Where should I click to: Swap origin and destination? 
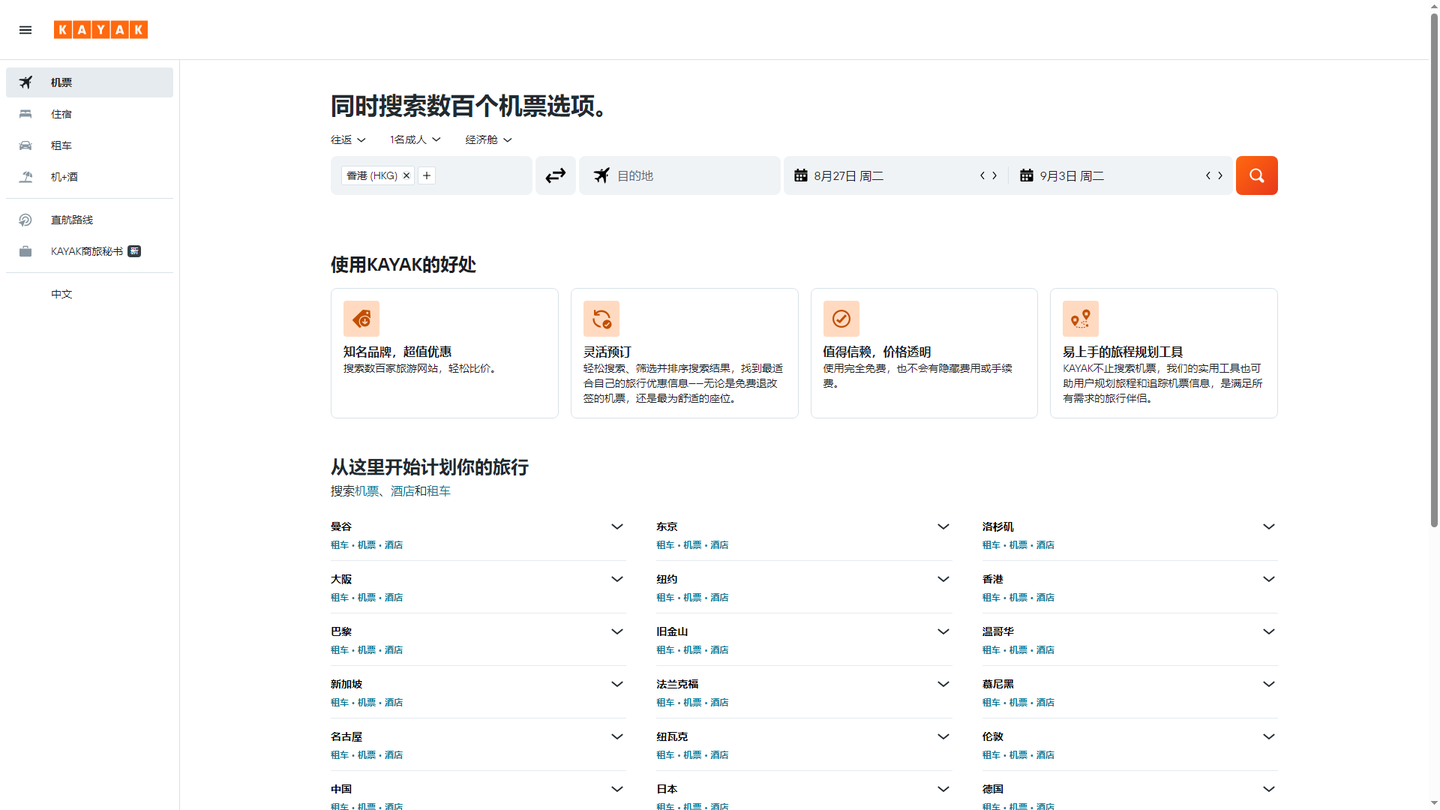[555, 176]
